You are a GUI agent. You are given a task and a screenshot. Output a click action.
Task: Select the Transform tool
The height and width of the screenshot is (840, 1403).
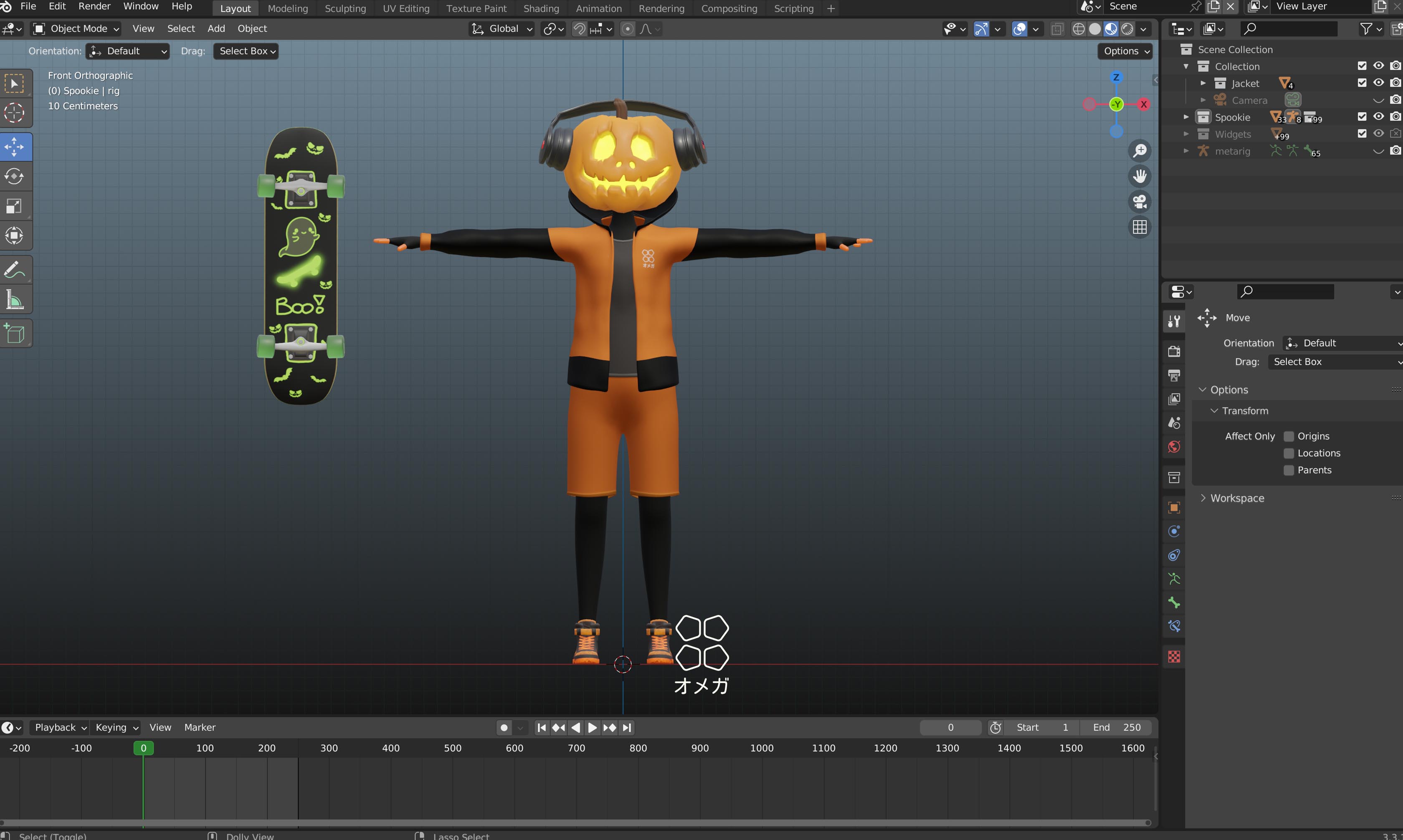point(15,235)
